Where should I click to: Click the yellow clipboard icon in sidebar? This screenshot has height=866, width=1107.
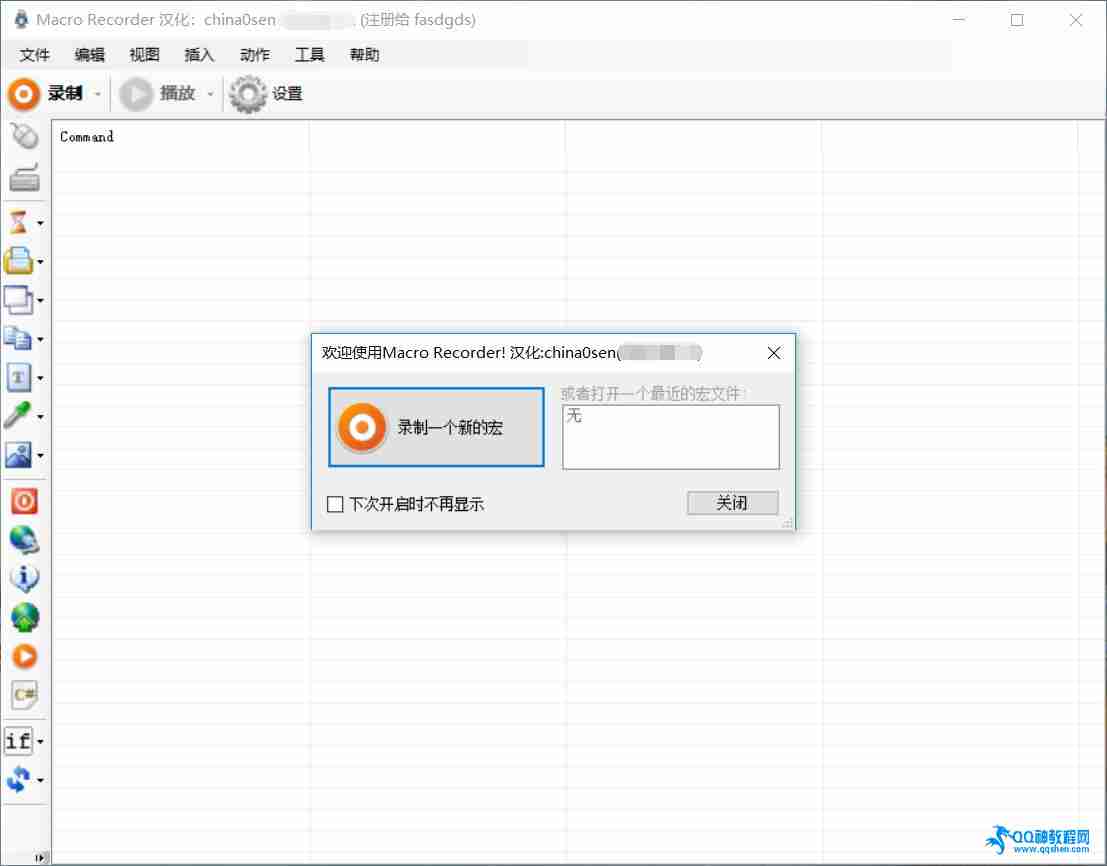(18, 261)
